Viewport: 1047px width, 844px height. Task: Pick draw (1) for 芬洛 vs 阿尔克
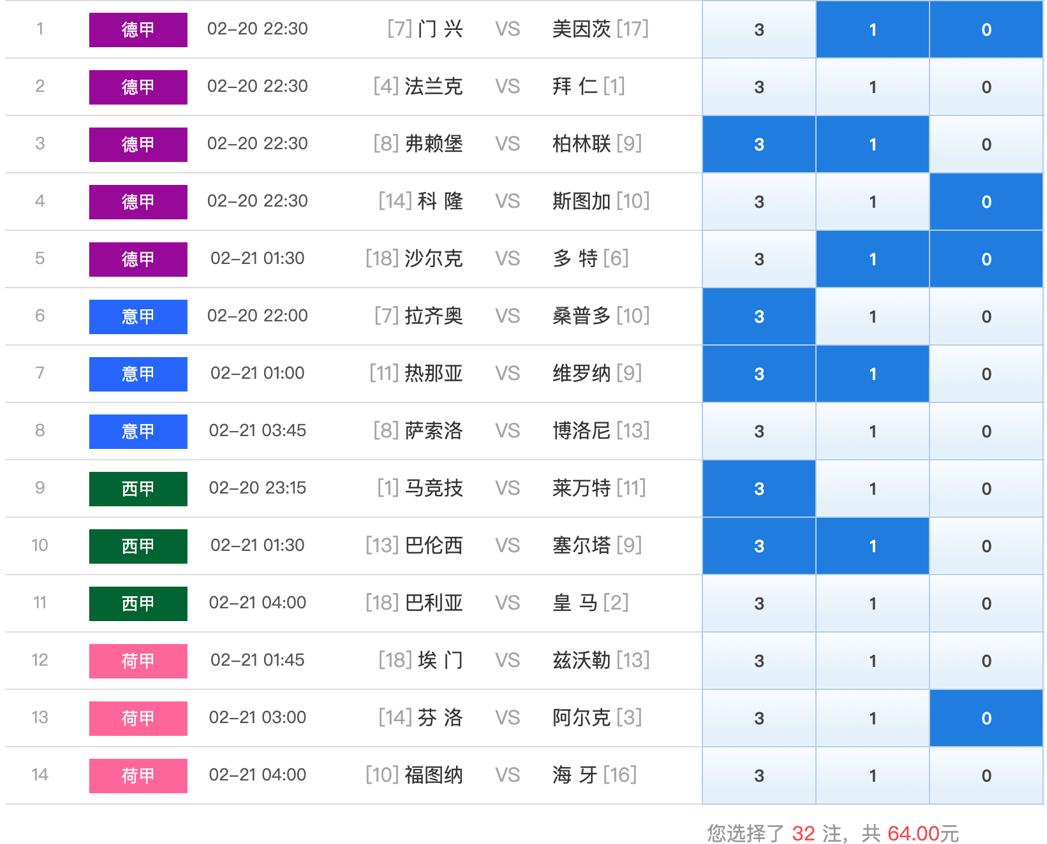(872, 718)
